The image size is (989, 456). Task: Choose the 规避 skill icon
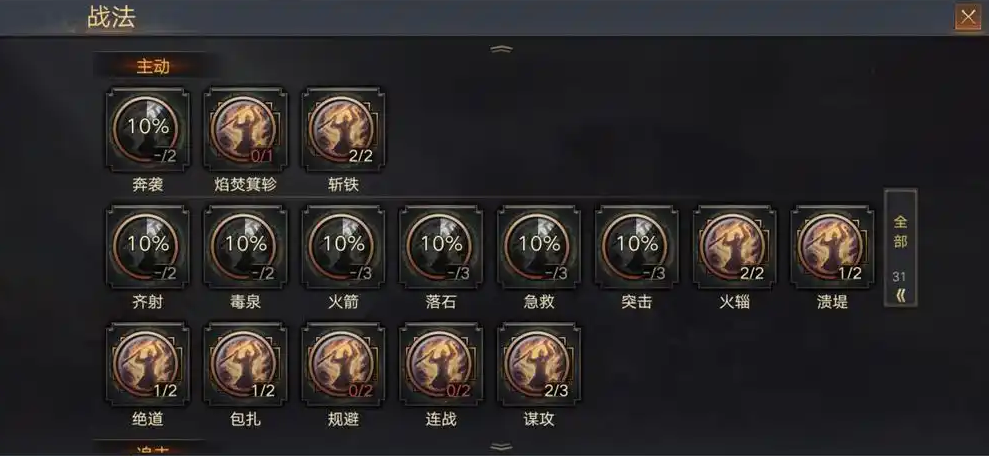click(x=343, y=365)
